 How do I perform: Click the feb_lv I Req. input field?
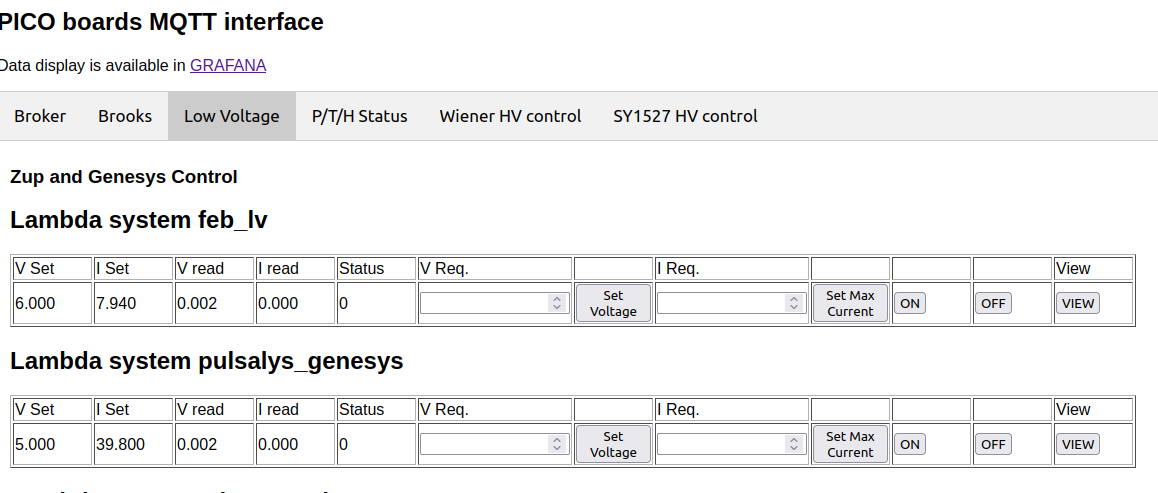(721, 303)
